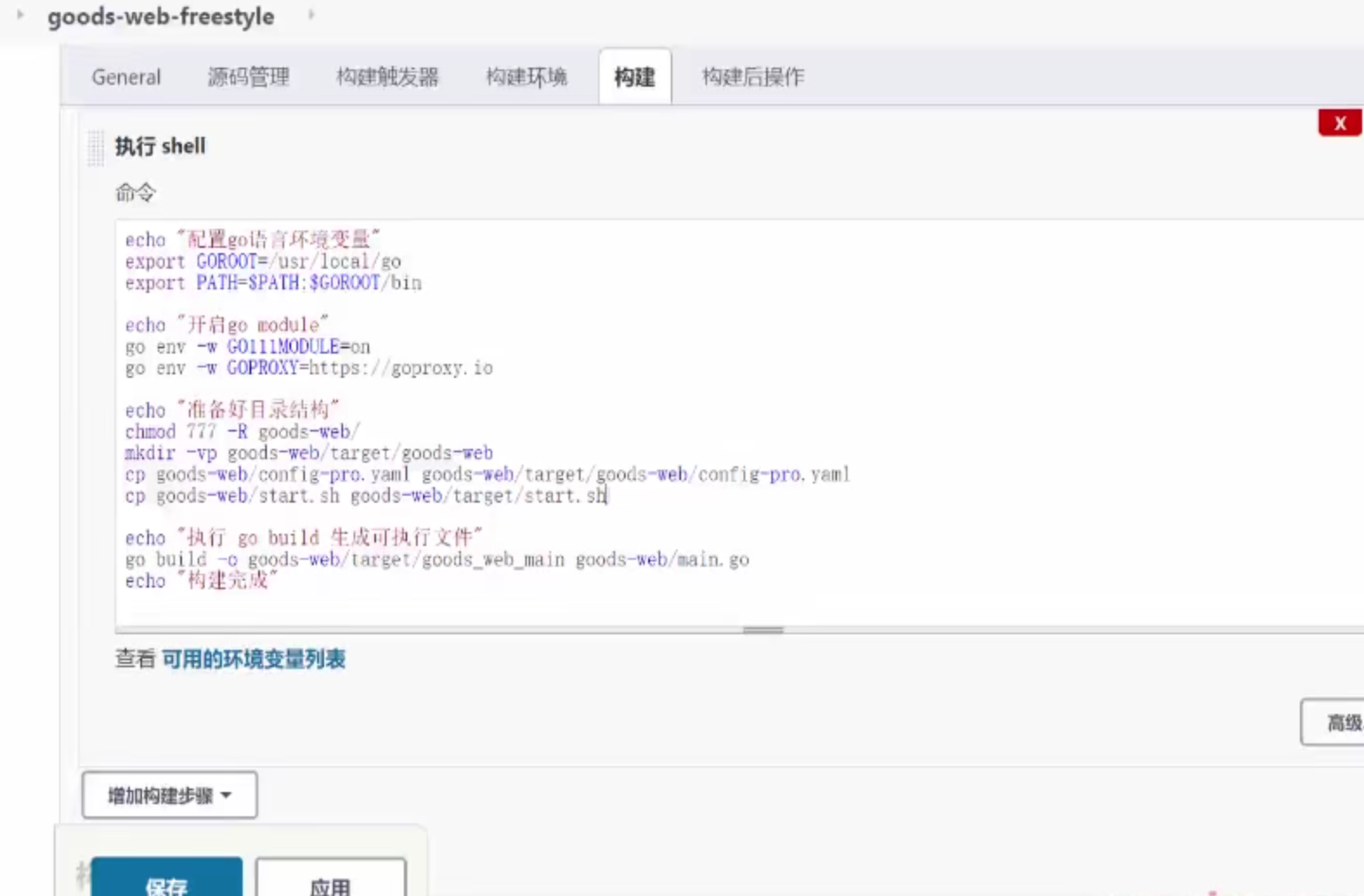Click the echo "开启go module" line

click(227, 325)
